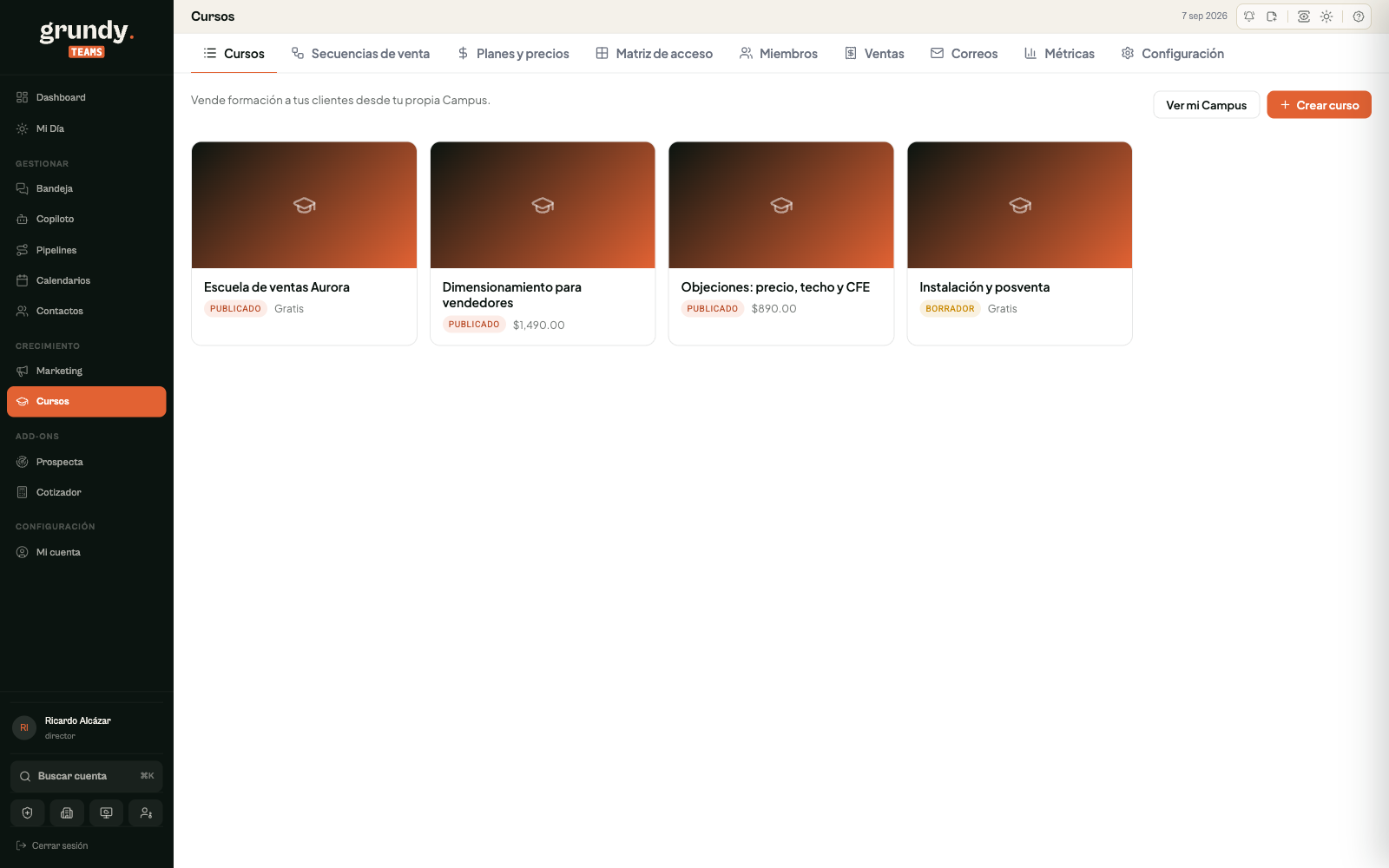
Task: Toggle light theme sun icon in top bar
Action: 1326,16
